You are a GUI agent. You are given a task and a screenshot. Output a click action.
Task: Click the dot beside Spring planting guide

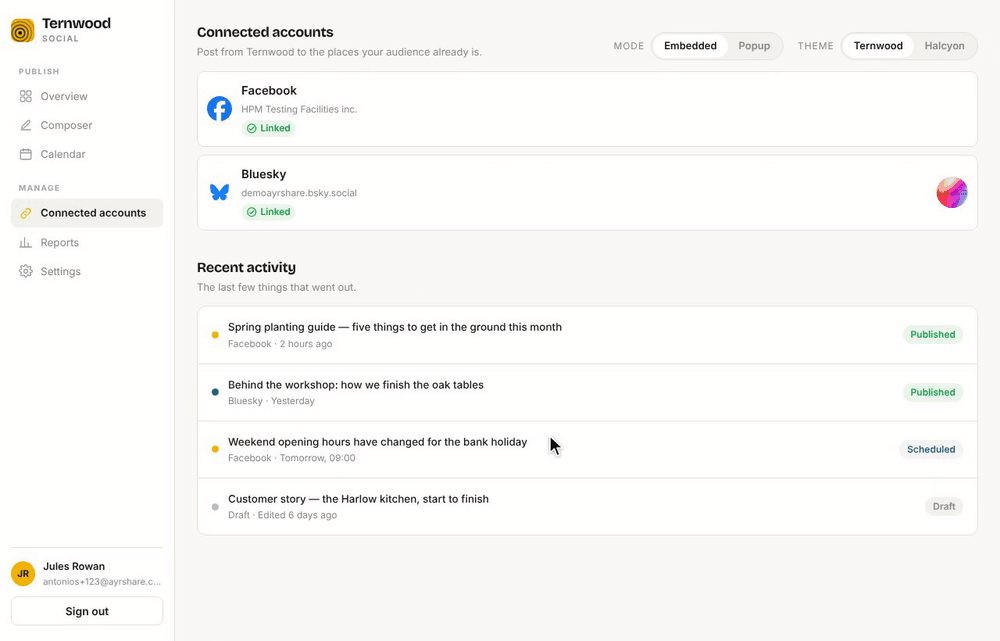click(215, 335)
